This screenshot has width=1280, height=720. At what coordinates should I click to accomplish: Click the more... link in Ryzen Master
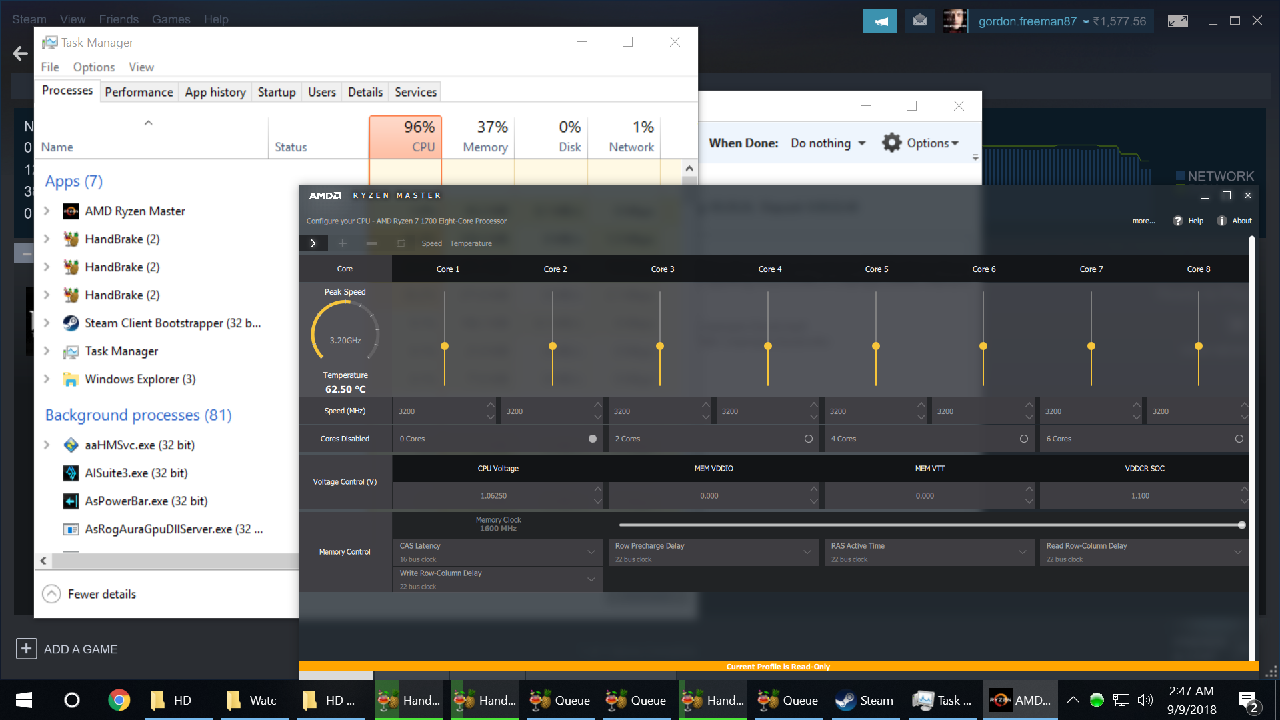click(1144, 221)
